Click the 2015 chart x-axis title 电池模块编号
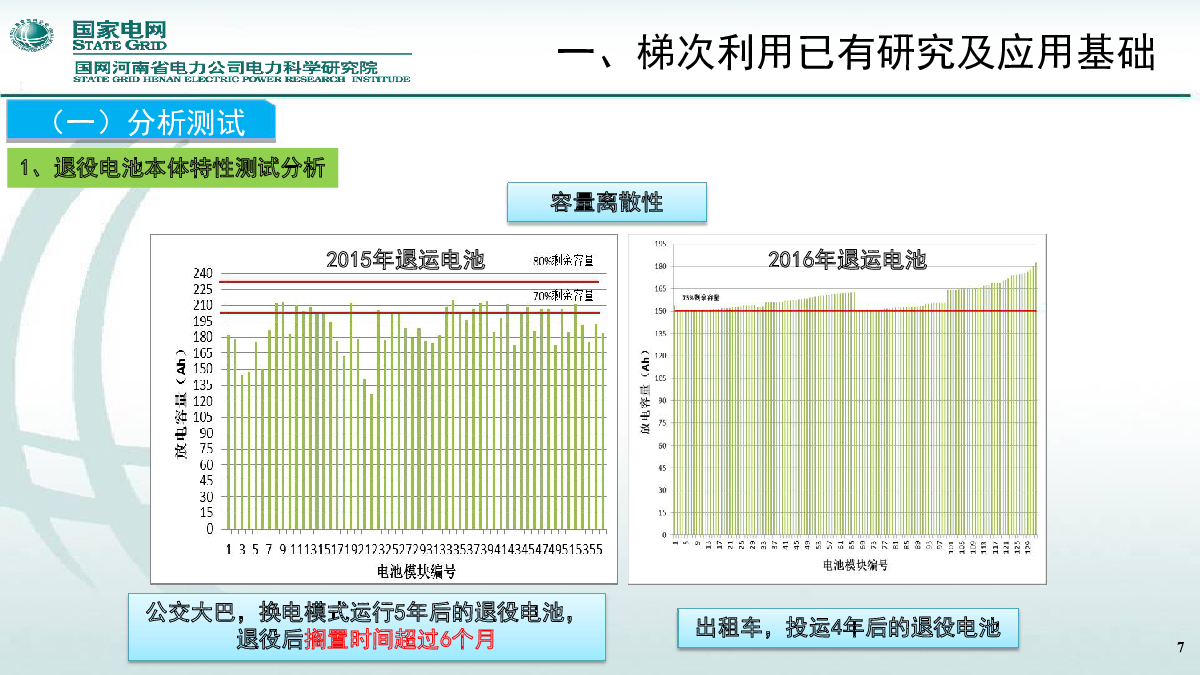1200x675 pixels. pyautogui.click(x=416, y=571)
